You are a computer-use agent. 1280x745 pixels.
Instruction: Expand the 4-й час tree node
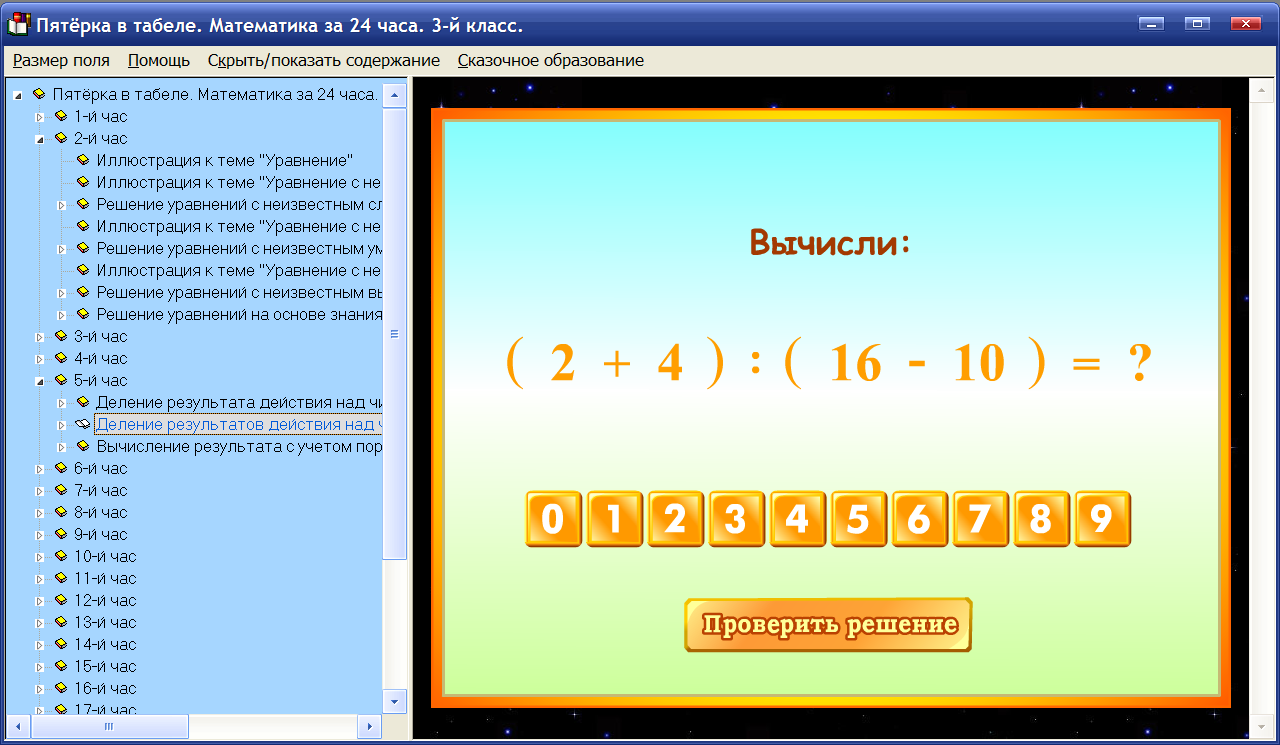[x=40, y=359]
